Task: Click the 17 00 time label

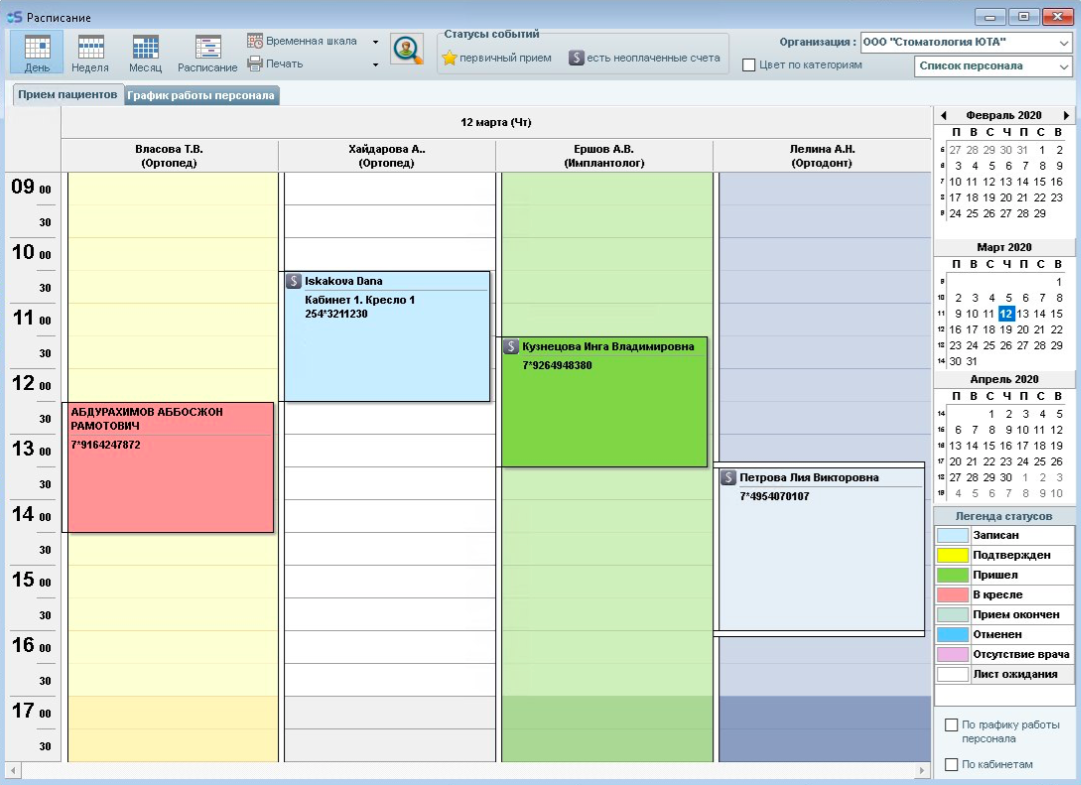Action: [31, 711]
